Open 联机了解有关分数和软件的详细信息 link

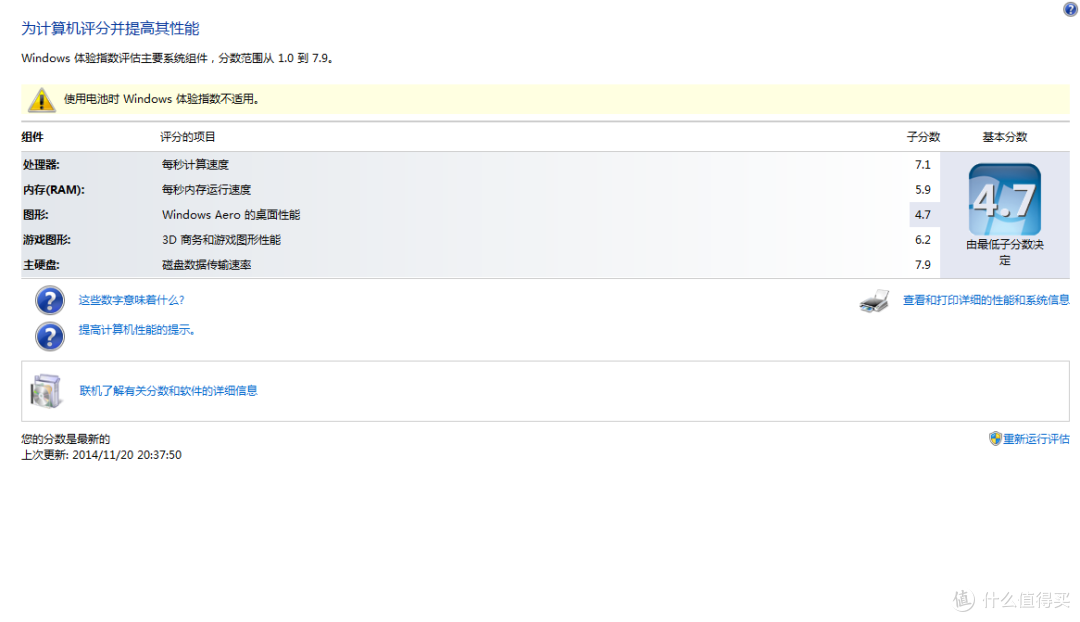click(168, 391)
